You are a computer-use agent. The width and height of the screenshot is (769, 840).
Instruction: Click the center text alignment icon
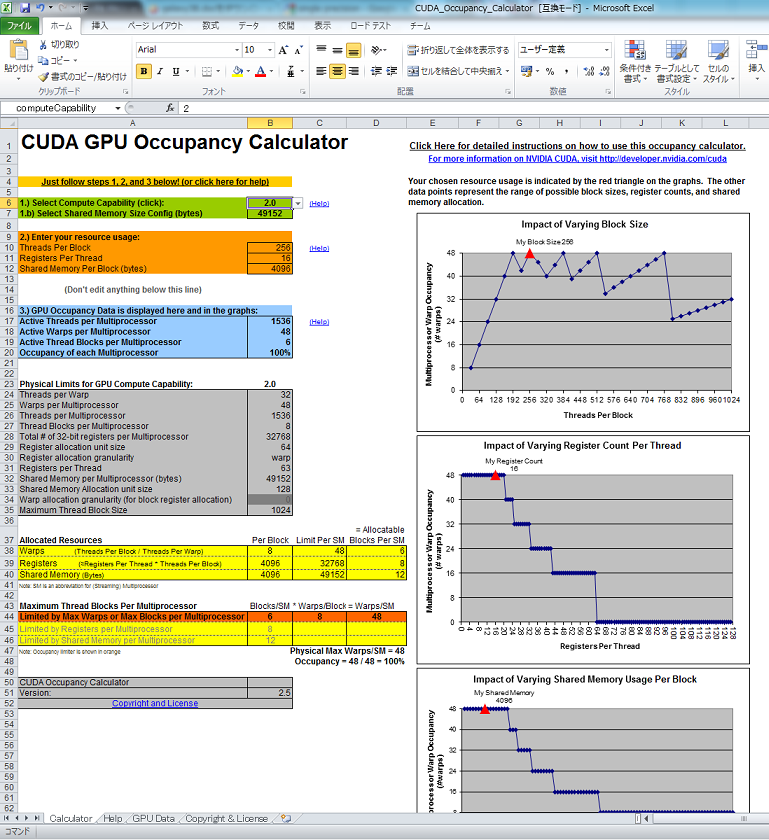[337, 71]
